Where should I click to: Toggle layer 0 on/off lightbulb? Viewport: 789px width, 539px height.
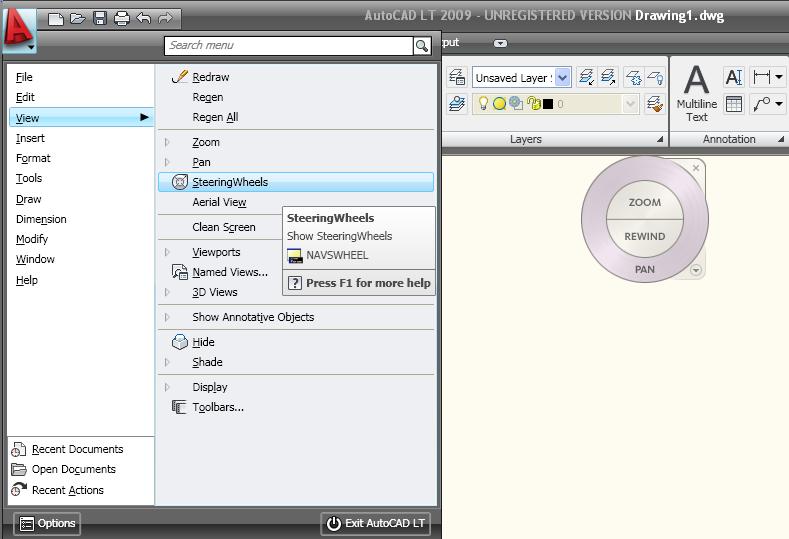[483, 104]
